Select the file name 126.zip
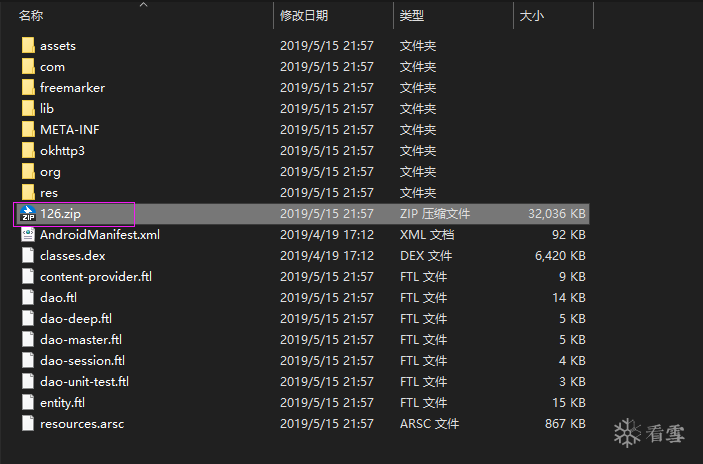Viewport: 703px width, 464px height. (61, 214)
